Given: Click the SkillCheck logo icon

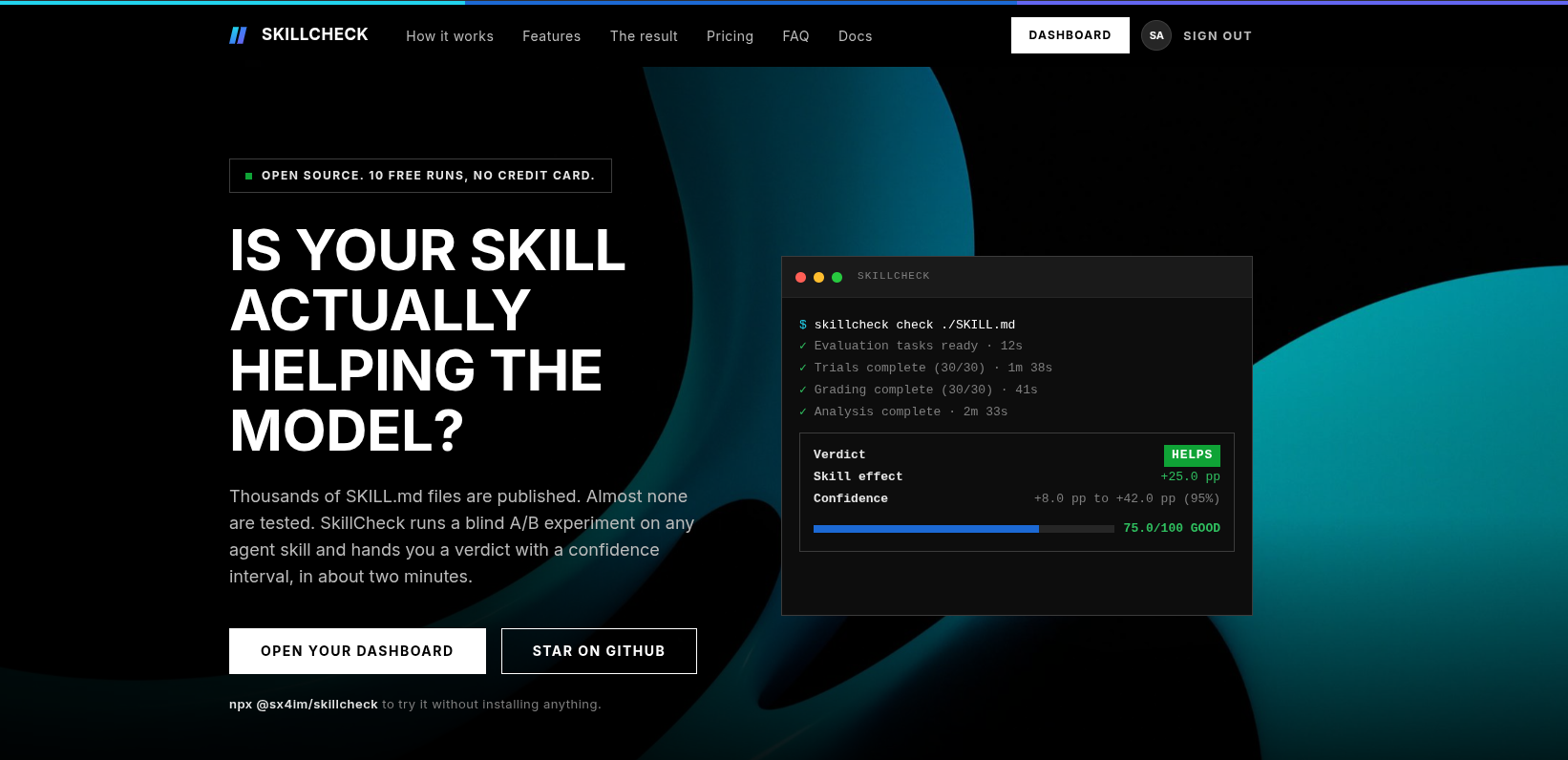Looking at the screenshot, I should click(x=238, y=35).
